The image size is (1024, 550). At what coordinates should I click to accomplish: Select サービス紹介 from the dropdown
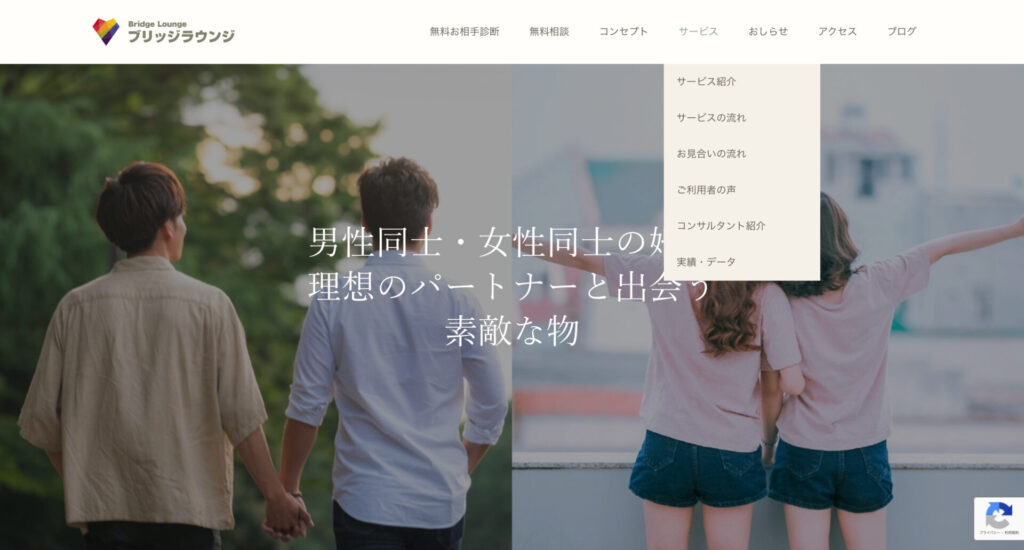pyautogui.click(x=706, y=81)
